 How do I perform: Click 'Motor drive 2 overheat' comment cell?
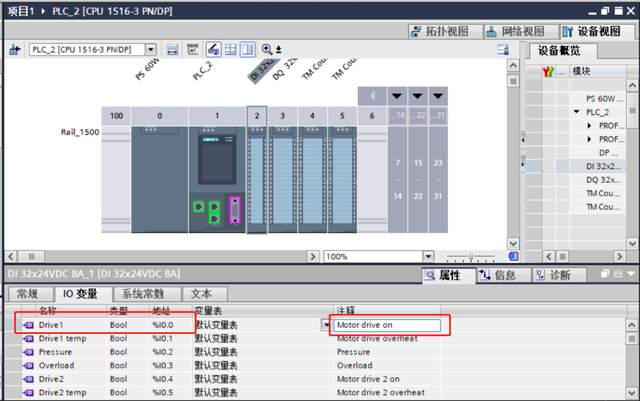pyautogui.click(x=387, y=392)
